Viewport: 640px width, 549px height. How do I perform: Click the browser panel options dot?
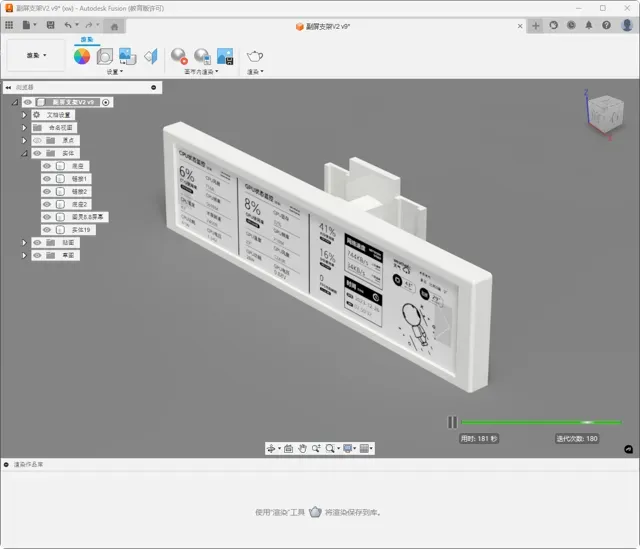[153, 87]
